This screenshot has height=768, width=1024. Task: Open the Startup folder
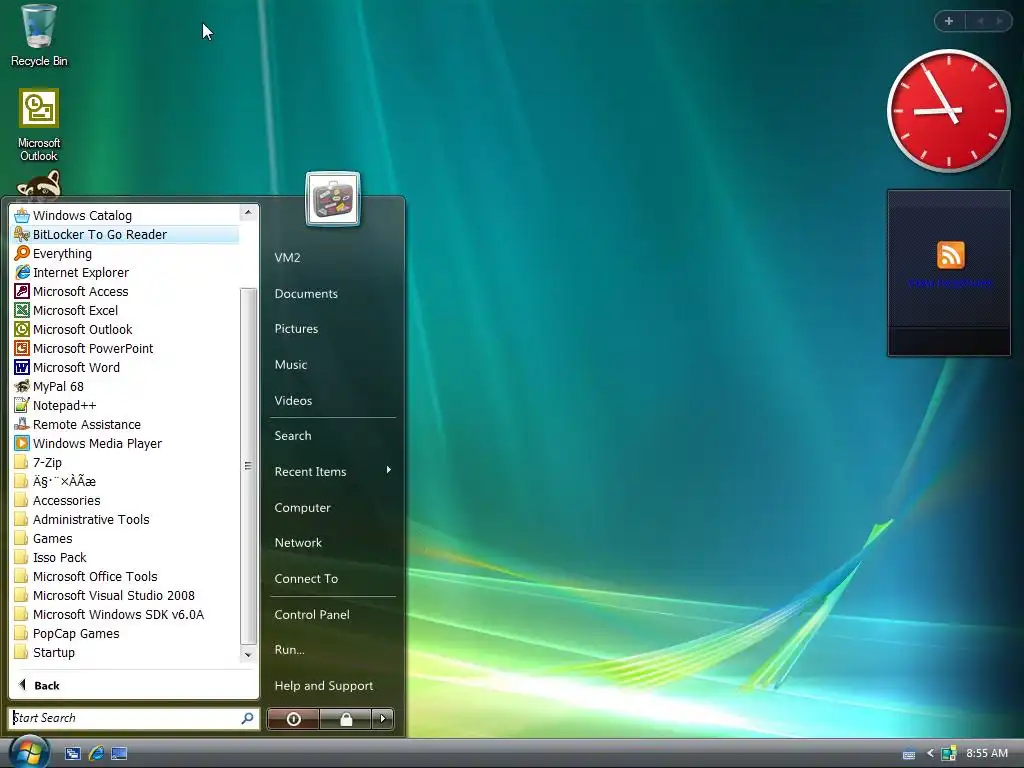click(x=125, y=652)
